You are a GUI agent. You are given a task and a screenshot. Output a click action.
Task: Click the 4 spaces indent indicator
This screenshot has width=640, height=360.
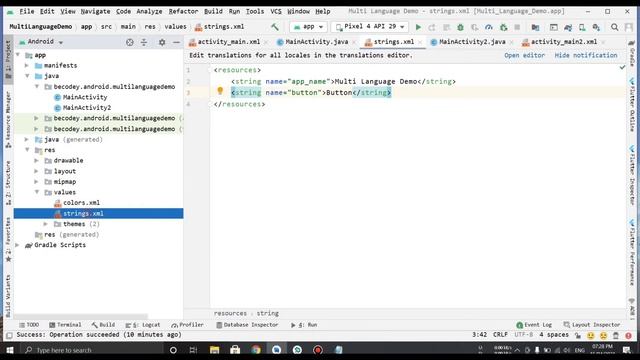[x=553, y=335]
